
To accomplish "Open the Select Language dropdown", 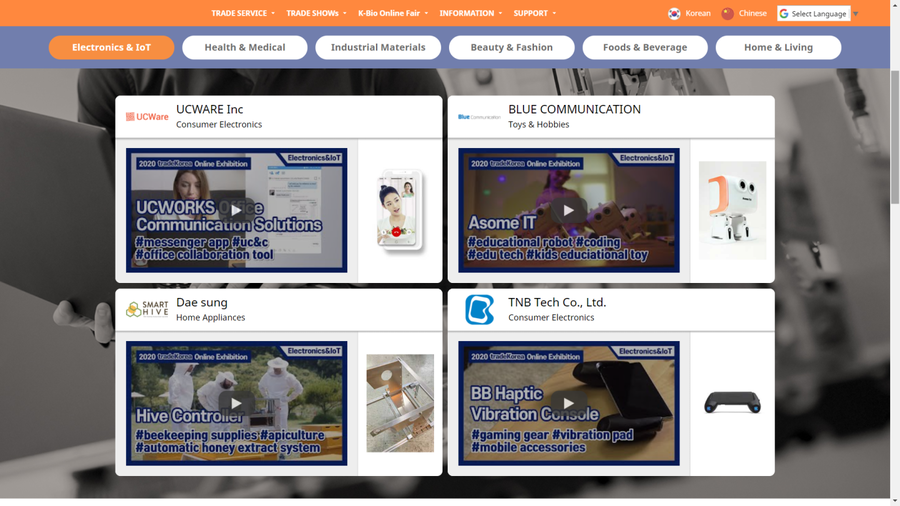I will point(813,13).
